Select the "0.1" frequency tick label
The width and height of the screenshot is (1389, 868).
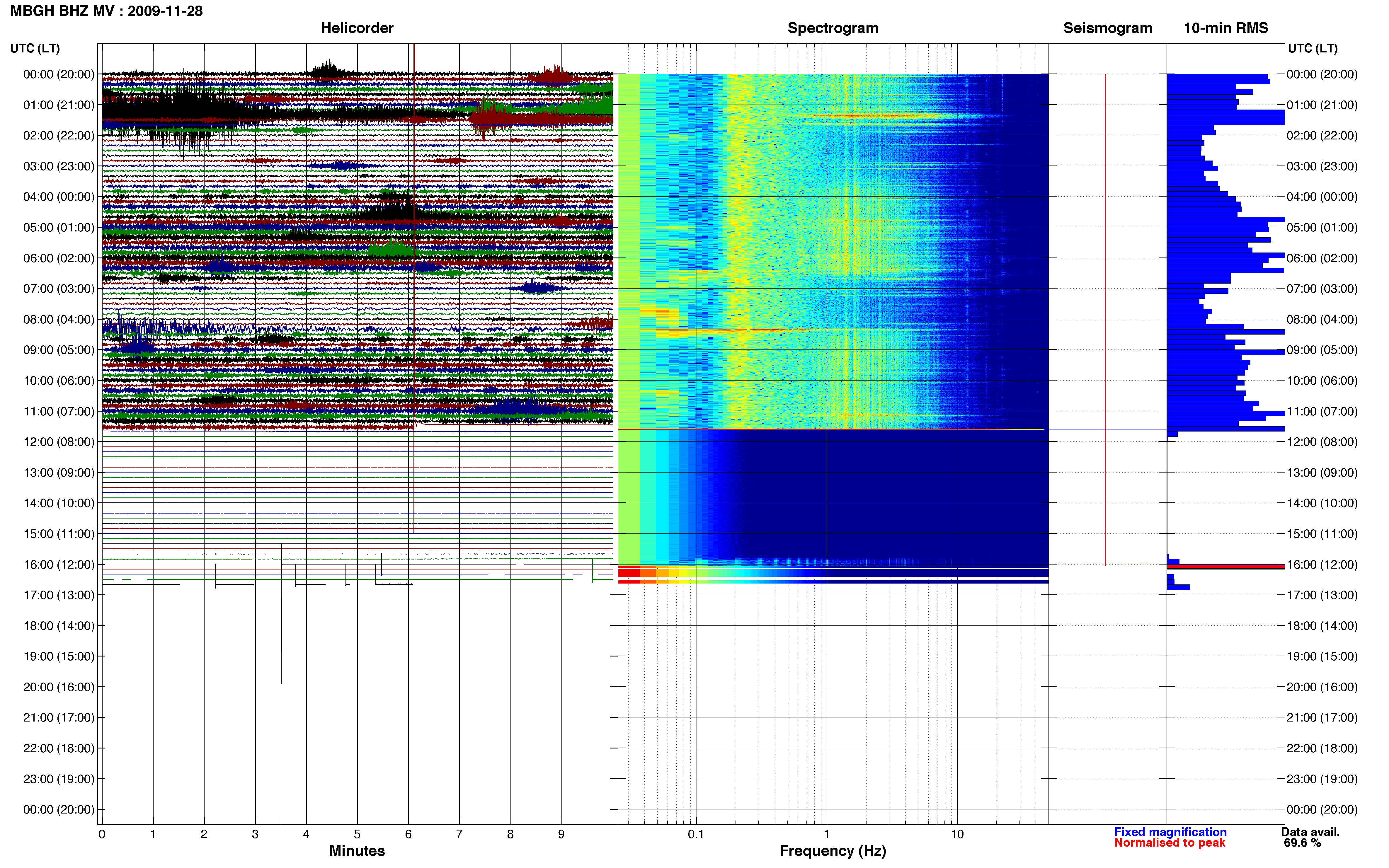[x=696, y=834]
